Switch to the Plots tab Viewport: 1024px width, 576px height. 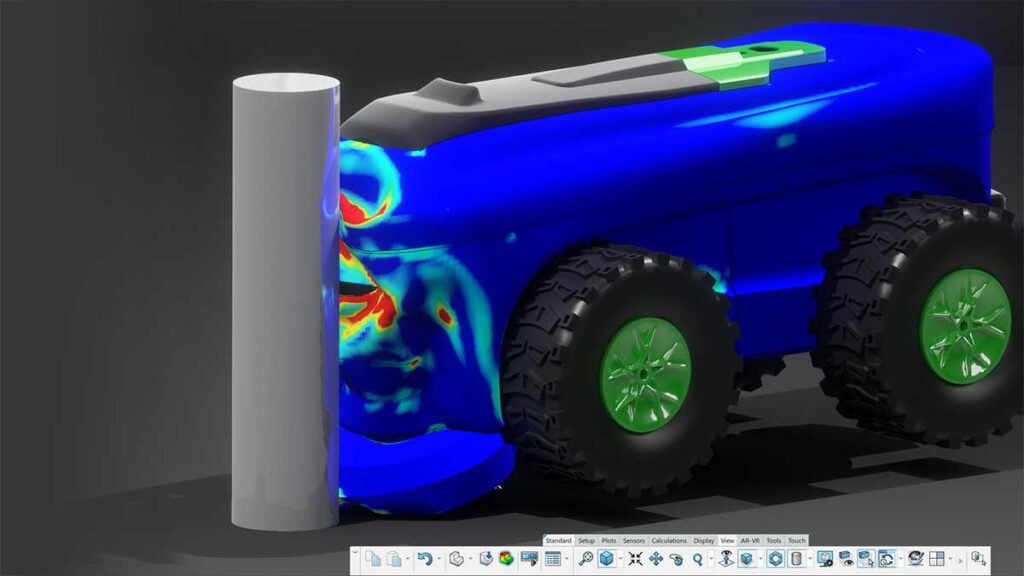tap(609, 541)
